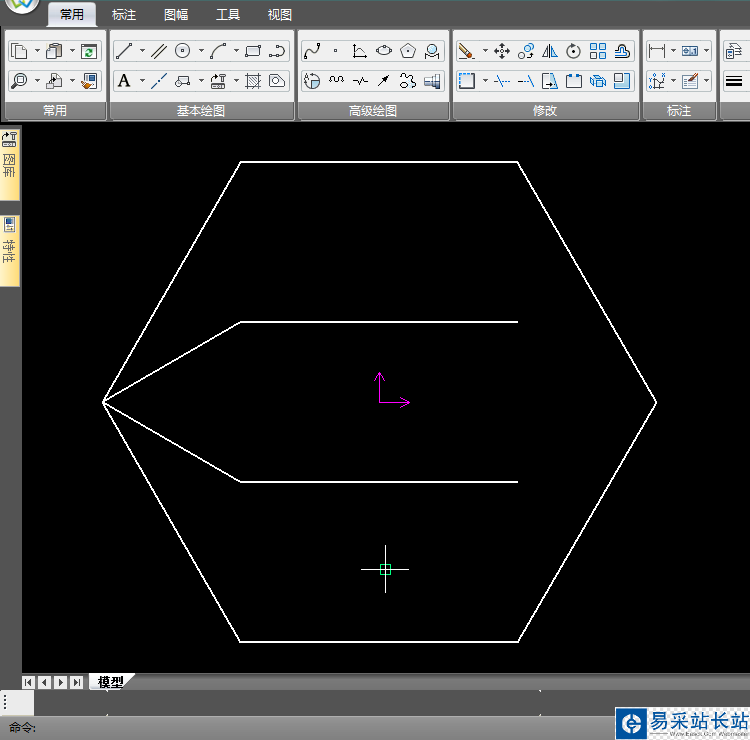Click the Local enlarged view tool

click(x=432, y=51)
